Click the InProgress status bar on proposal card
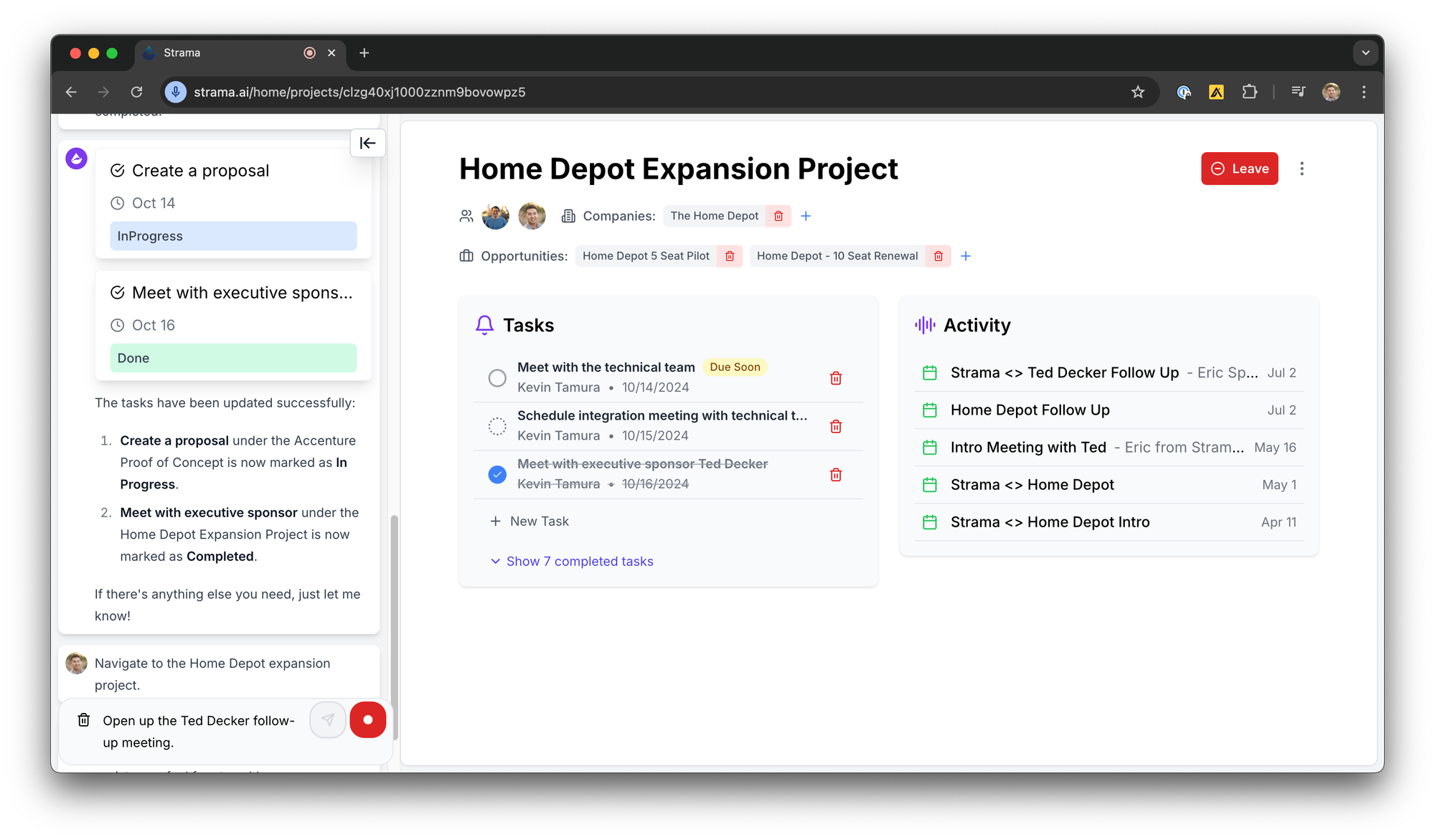Viewport: 1435px width, 840px height. click(x=233, y=236)
